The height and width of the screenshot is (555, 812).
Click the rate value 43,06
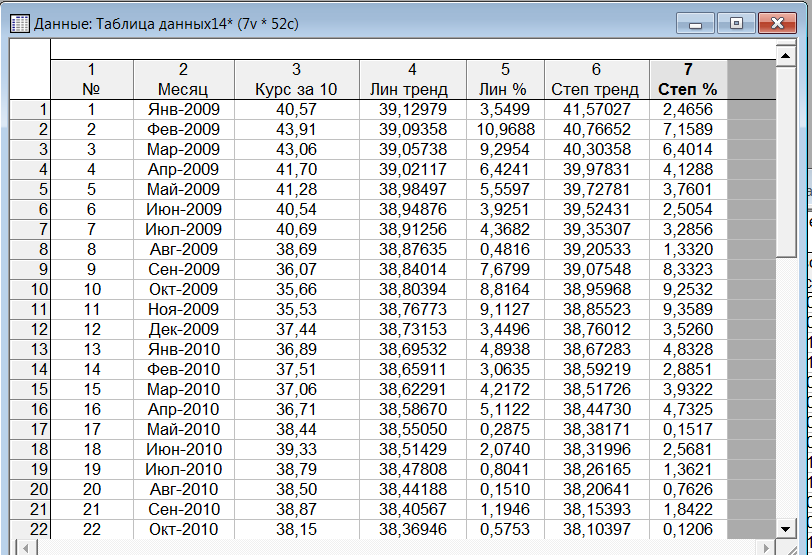297,150
